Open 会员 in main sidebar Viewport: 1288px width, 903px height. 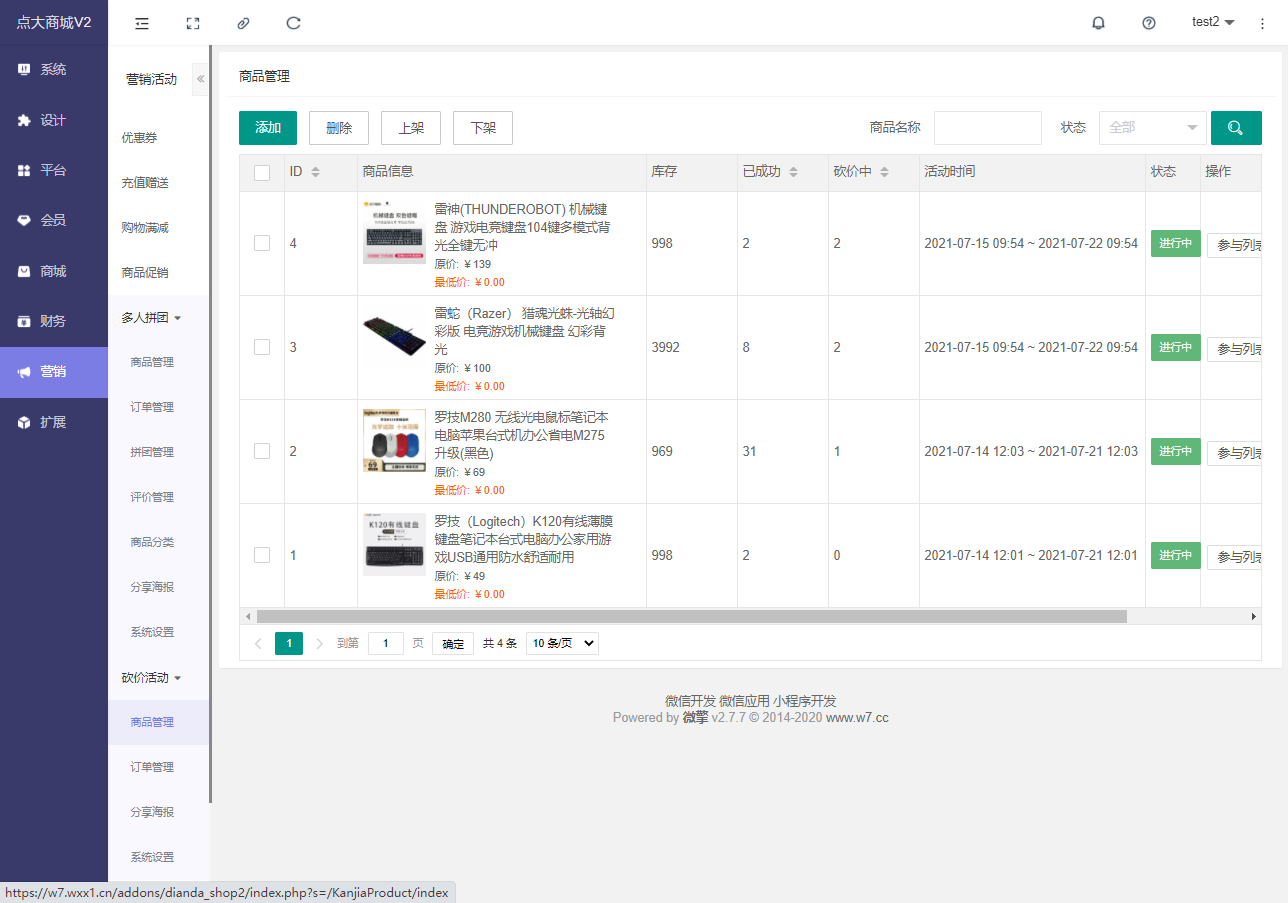pyautogui.click(x=54, y=220)
